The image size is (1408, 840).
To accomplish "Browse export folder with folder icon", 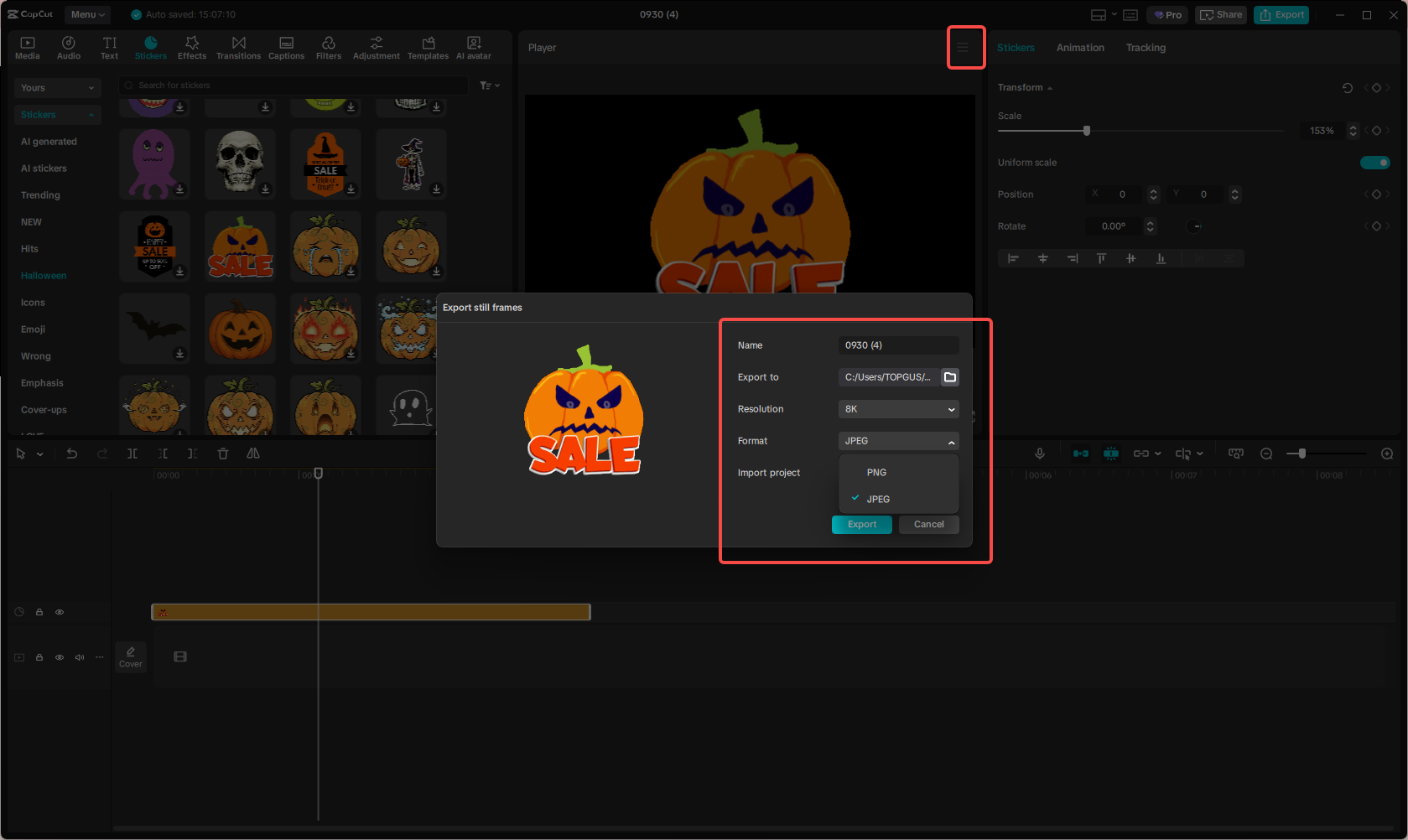I will (x=950, y=377).
